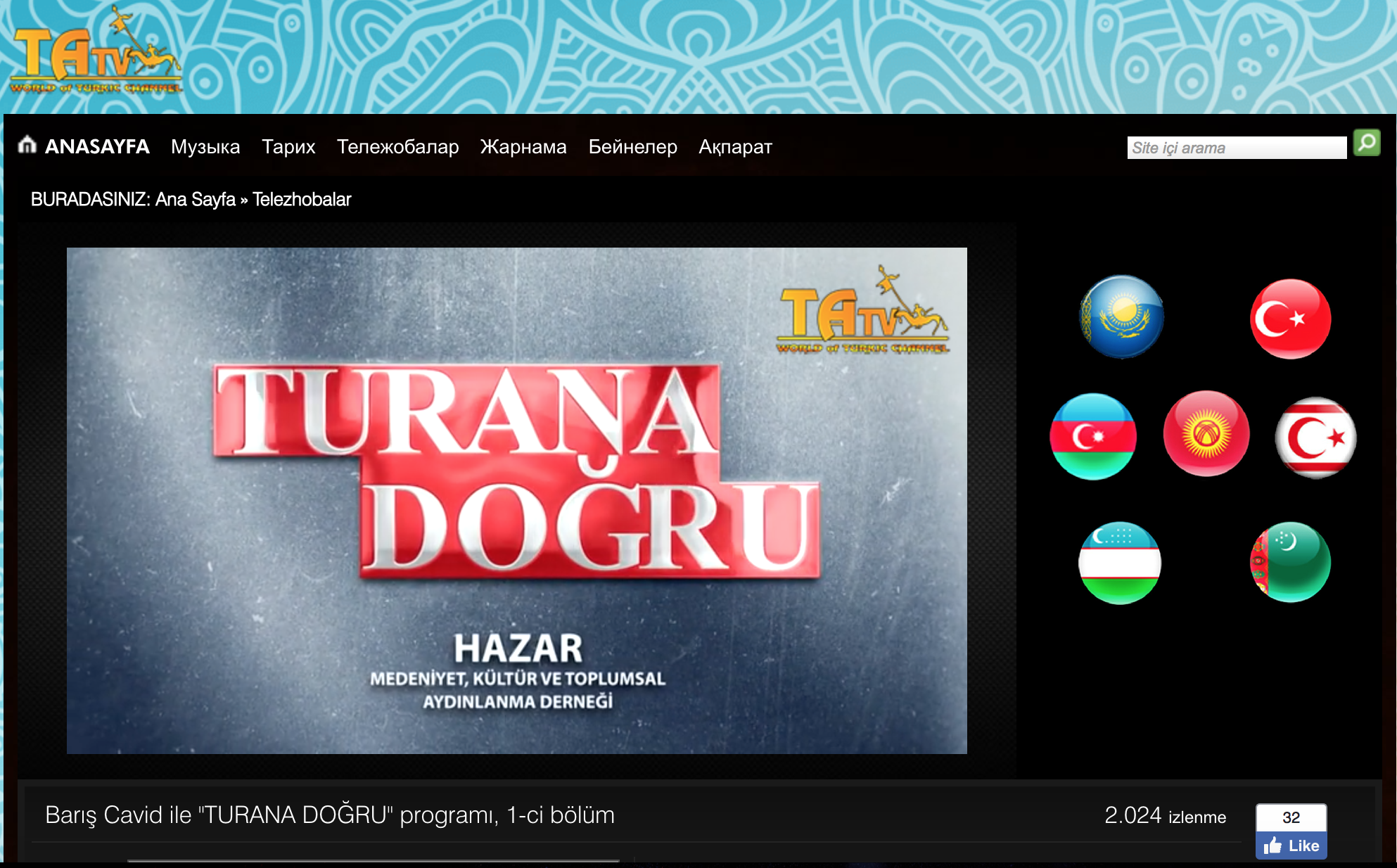Select the Northern Cyprus flag icon
The height and width of the screenshot is (868, 1397).
(1315, 438)
